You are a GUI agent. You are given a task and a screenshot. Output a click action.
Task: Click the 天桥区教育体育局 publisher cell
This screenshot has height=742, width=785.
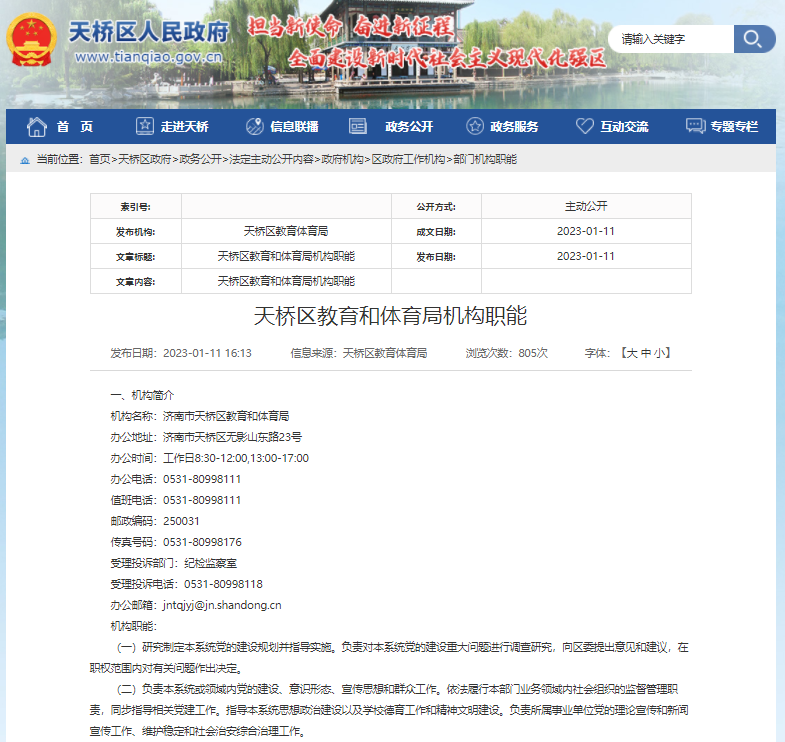click(286, 231)
